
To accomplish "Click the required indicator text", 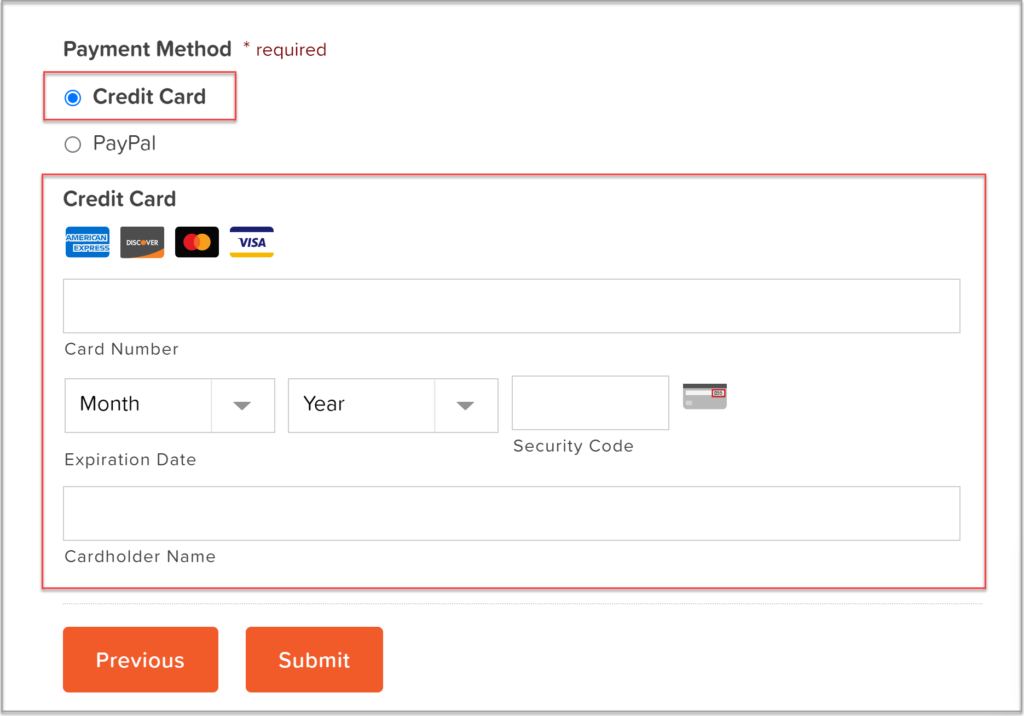I will pyautogui.click(x=285, y=49).
